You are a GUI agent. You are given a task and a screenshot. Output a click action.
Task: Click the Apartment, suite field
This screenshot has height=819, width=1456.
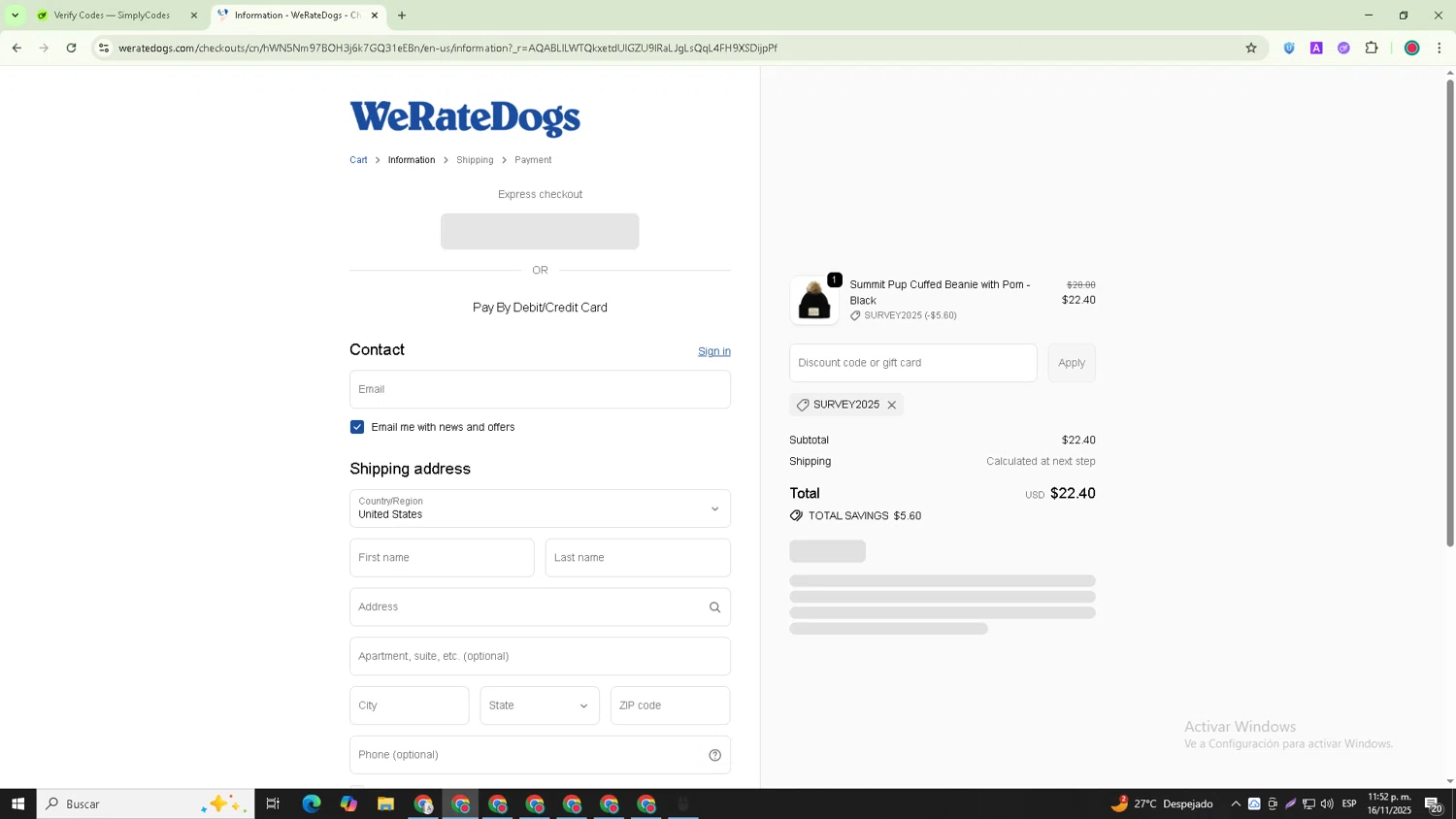(540, 656)
